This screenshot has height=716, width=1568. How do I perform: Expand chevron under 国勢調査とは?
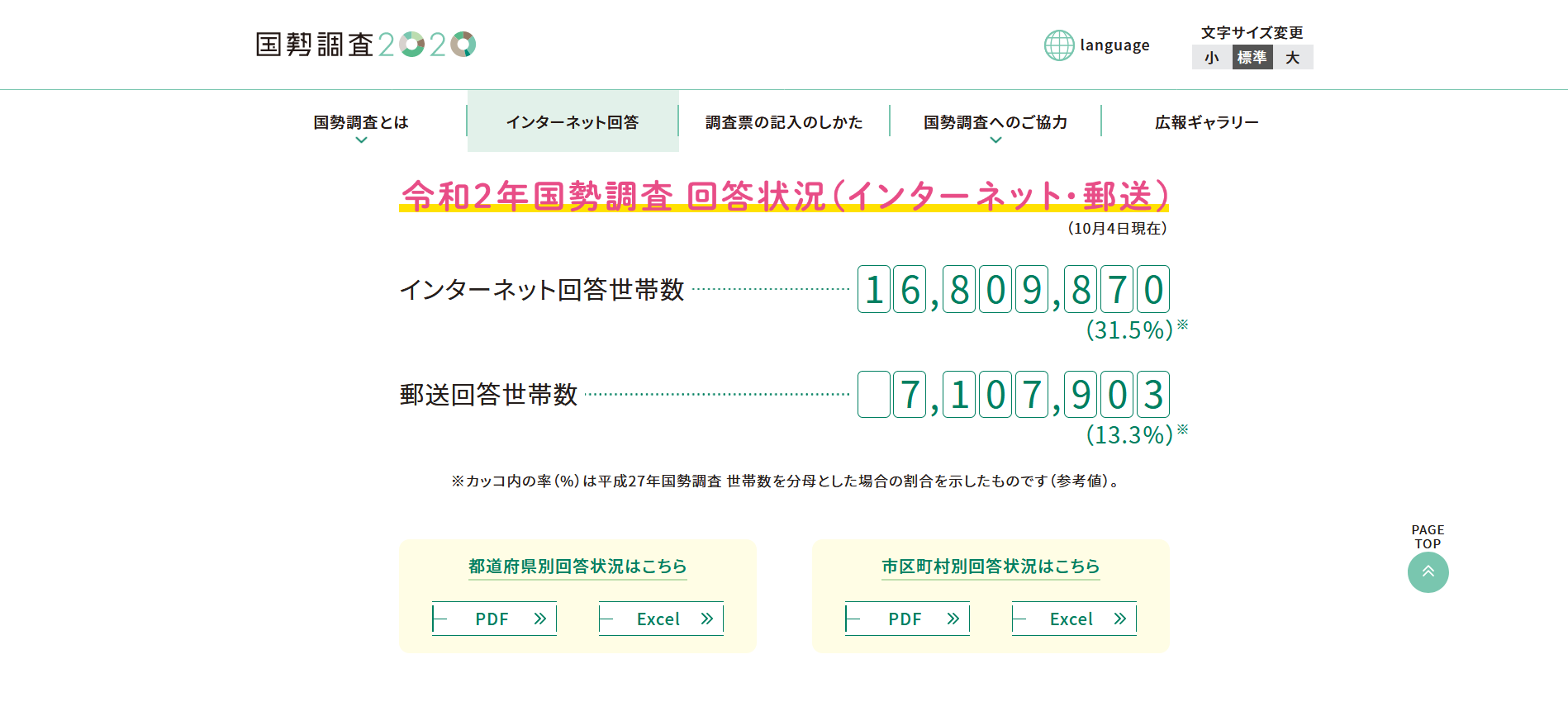[361, 140]
